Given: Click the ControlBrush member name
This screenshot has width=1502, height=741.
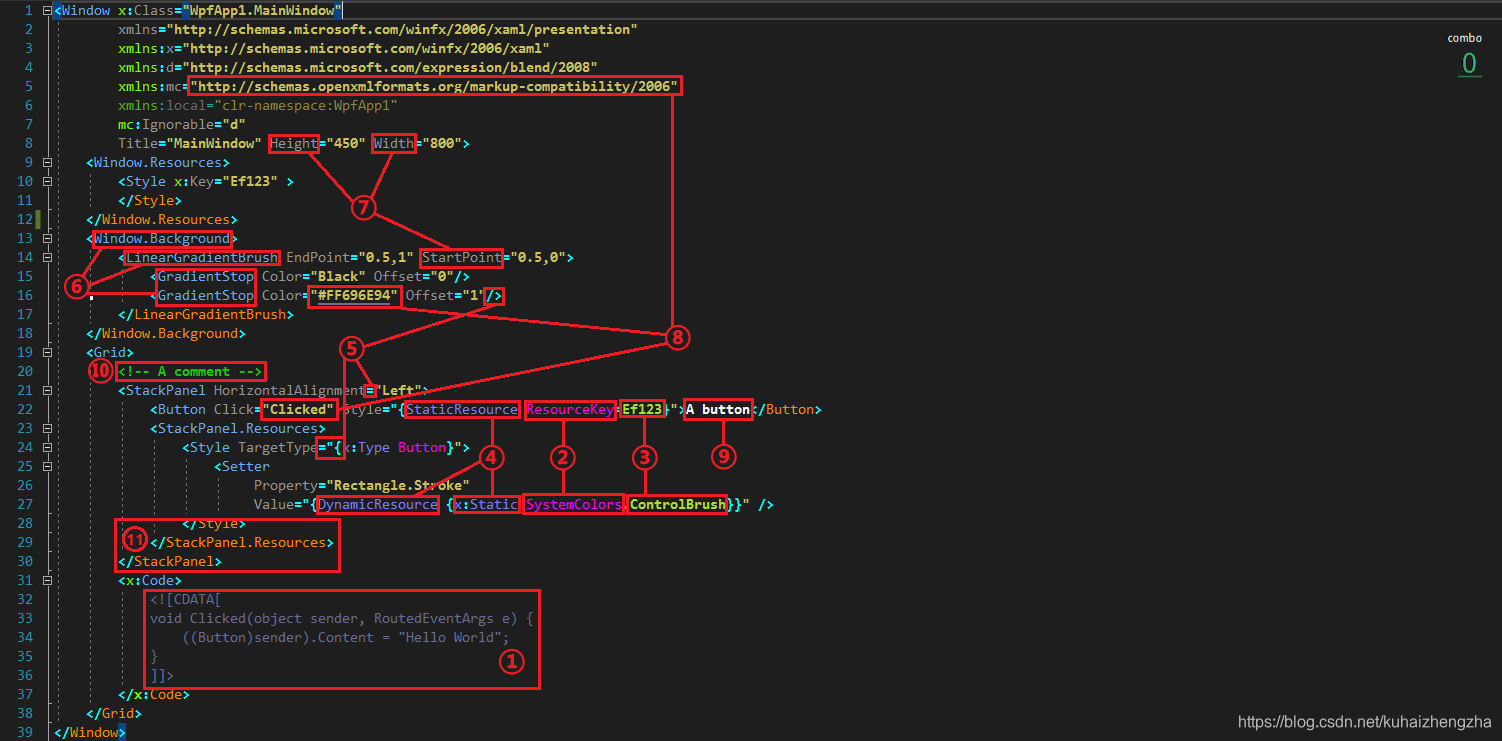Looking at the screenshot, I should pyautogui.click(x=678, y=505).
